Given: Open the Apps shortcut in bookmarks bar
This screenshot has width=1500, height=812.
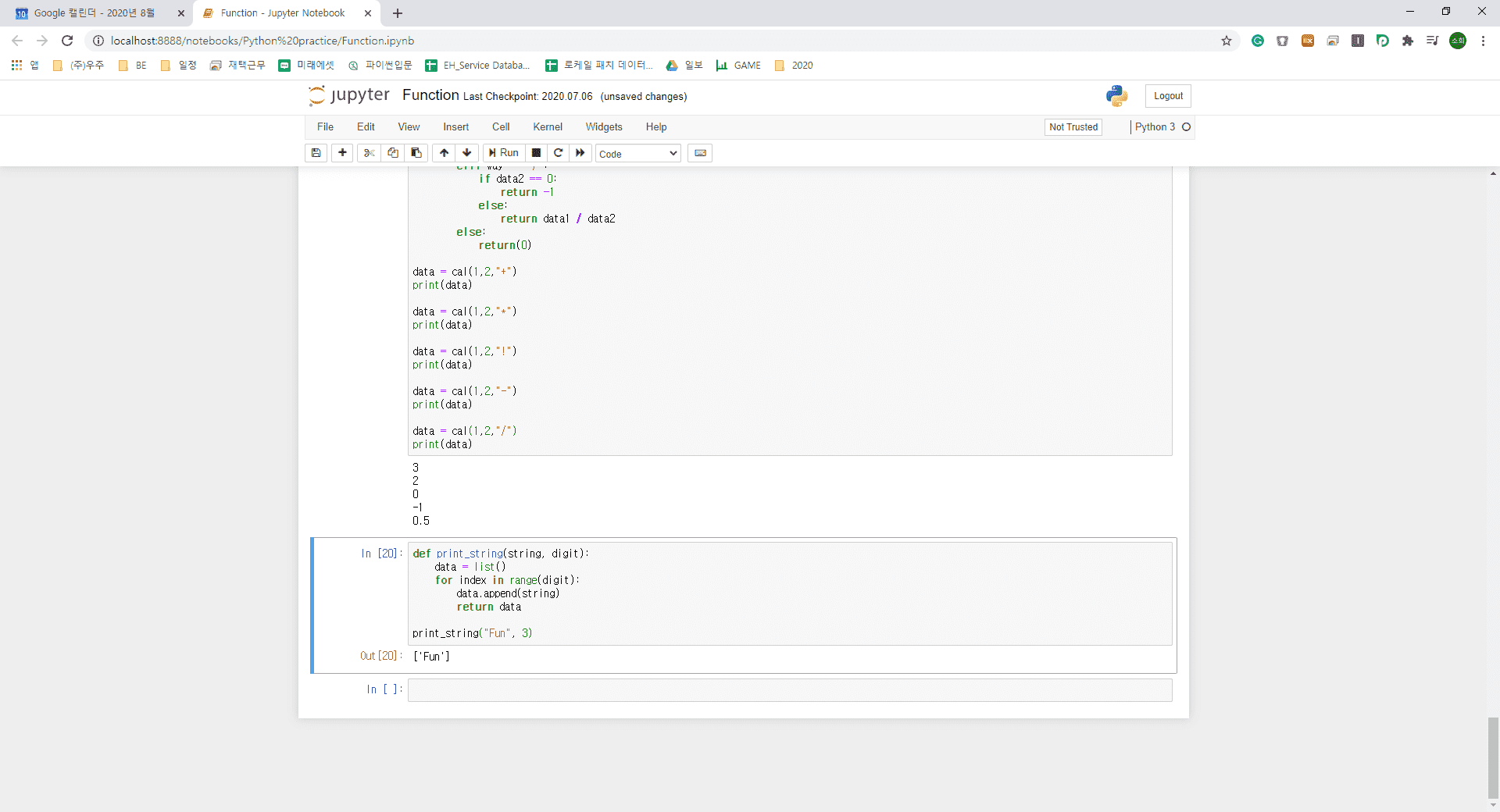Looking at the screenshot, I should [25, 66].
